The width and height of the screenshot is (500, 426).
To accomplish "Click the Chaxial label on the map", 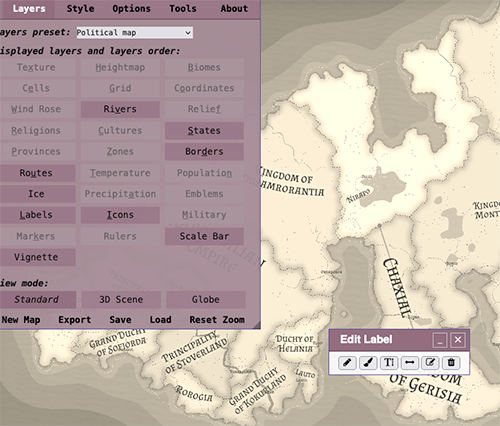I will 397,287.
